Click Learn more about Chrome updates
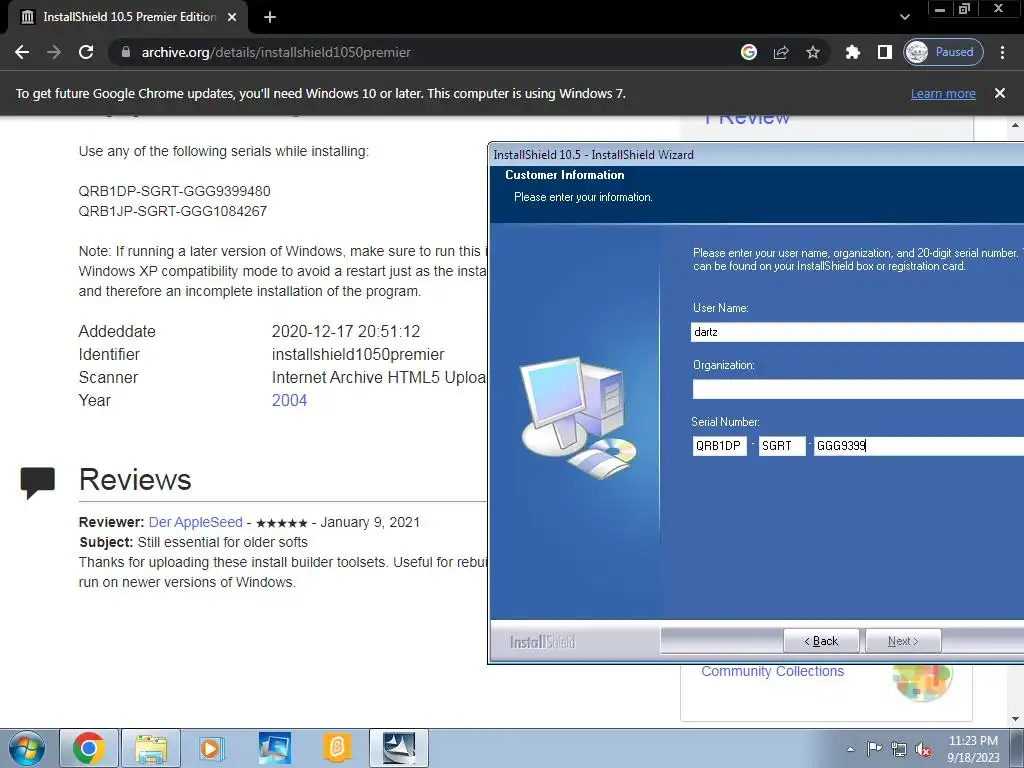This screenshot has width=1024, height=768. [x=943, y=93]
